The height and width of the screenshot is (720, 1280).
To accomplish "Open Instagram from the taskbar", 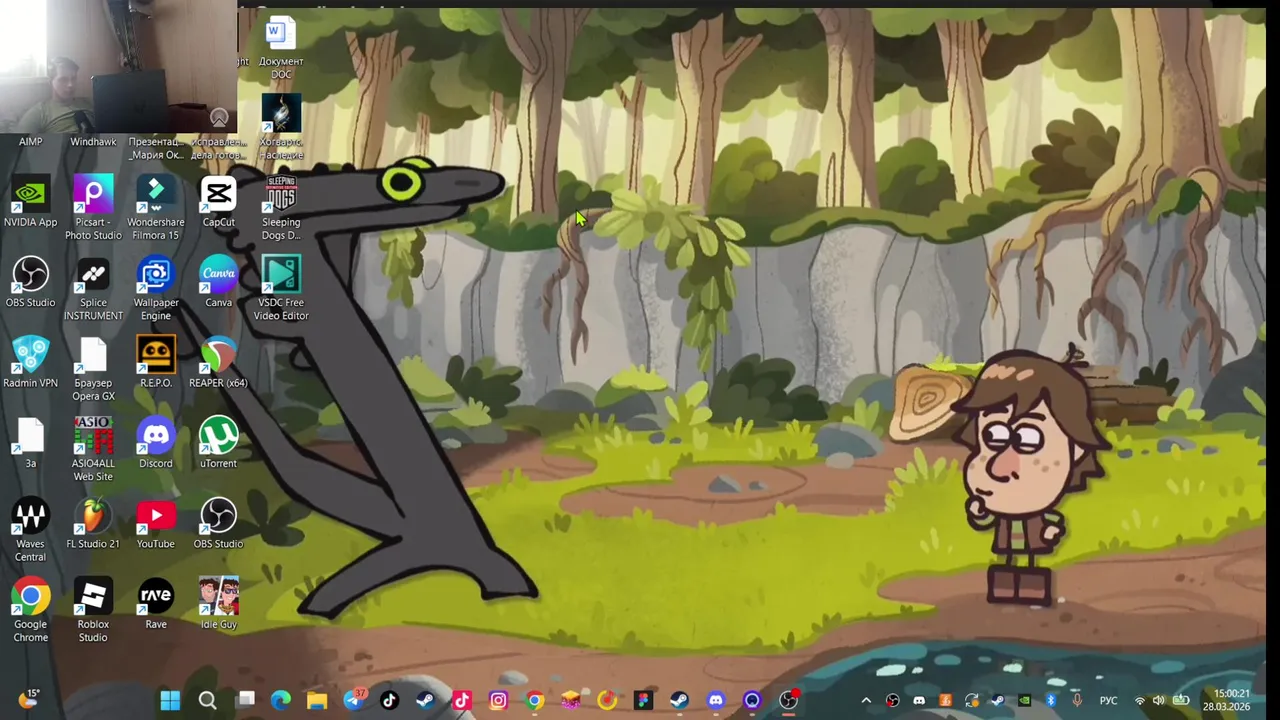I will click(x=498, y=700).
